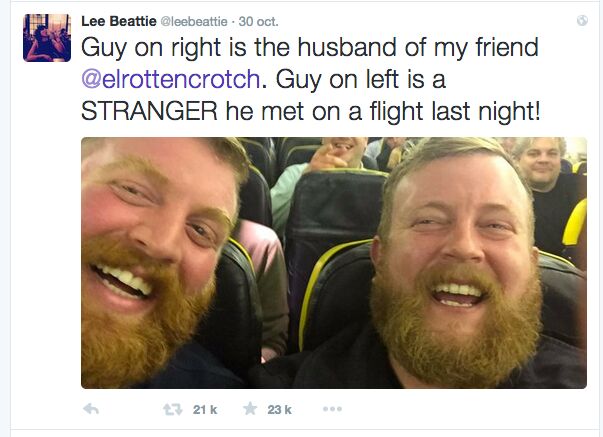Image resolution: width=603 pixels, height=437 pixels.
Task: Open the Lee Beattie display name link
Action: (119, 21)
